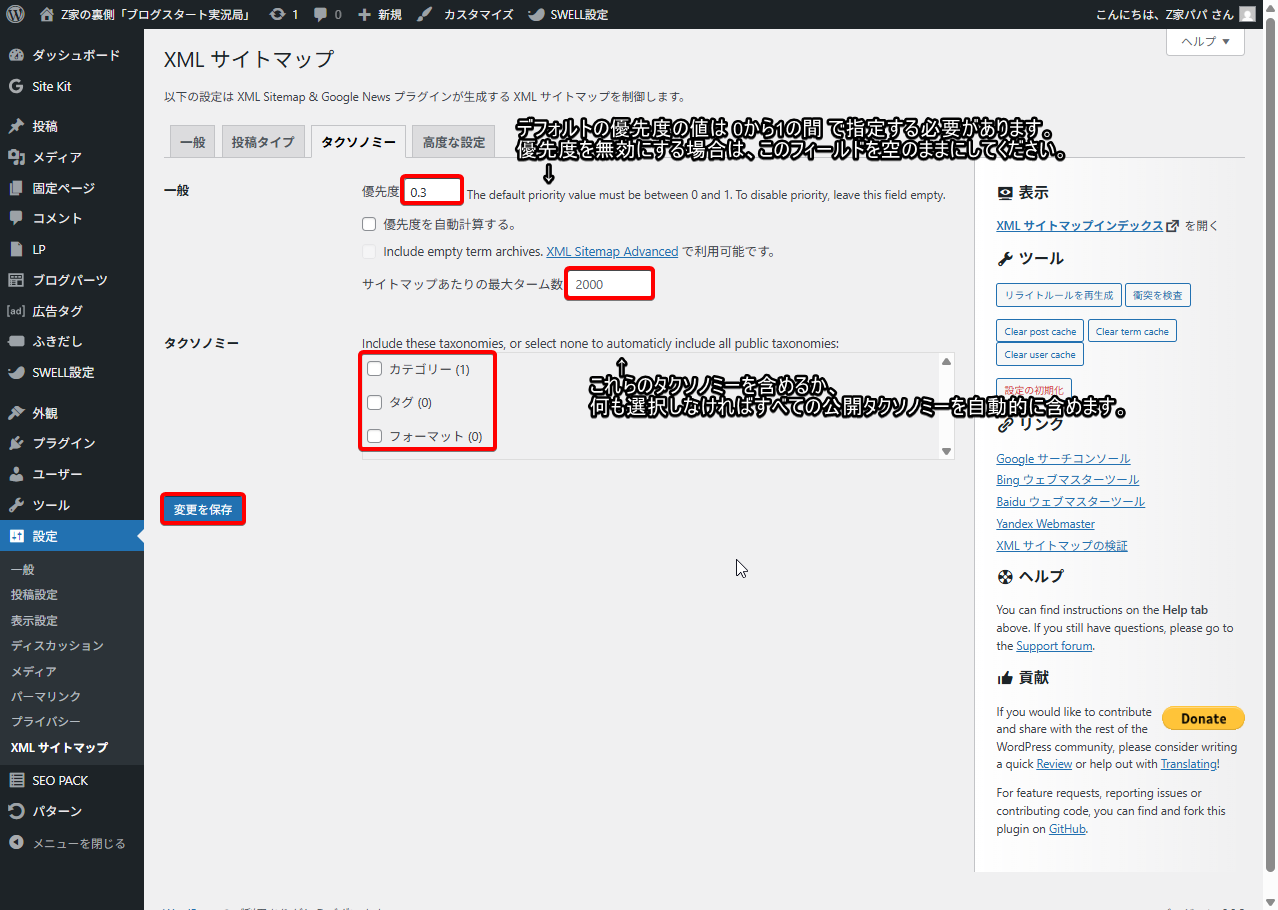Screen dimensions: 1278x910
Task: Open プラグイン in the sidebar
Action: [72, 443]
